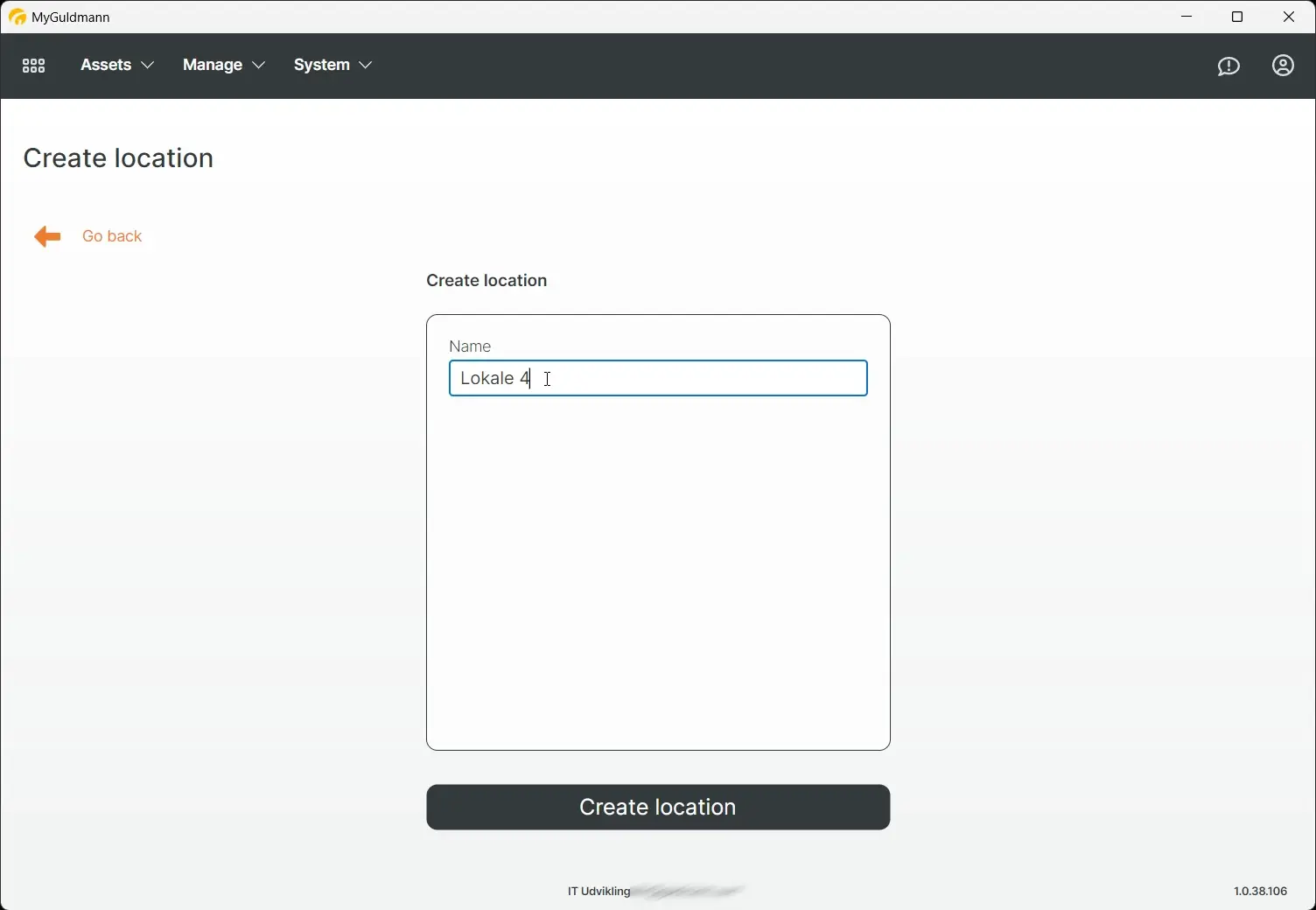
Task: Minimize the MyGuldmann window
Action: pos(1186,17)
